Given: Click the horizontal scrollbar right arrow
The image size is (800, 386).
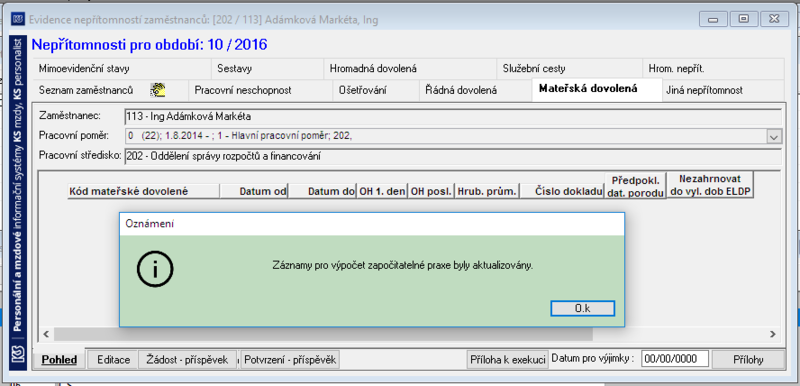Looking at the screenshot, I should [x=773, y=334].
